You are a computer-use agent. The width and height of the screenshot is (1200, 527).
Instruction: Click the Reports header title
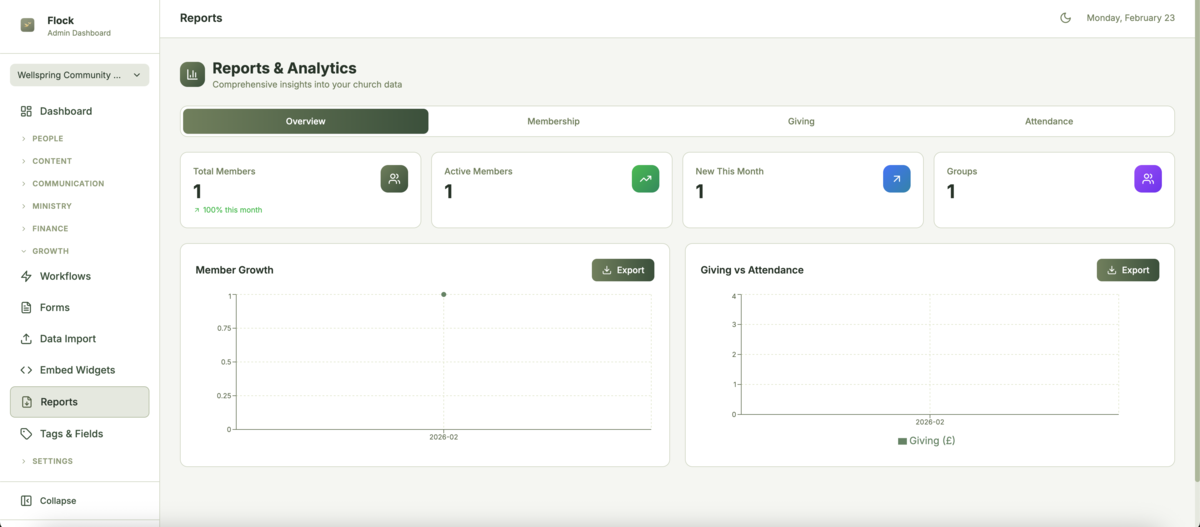[201, 18]
